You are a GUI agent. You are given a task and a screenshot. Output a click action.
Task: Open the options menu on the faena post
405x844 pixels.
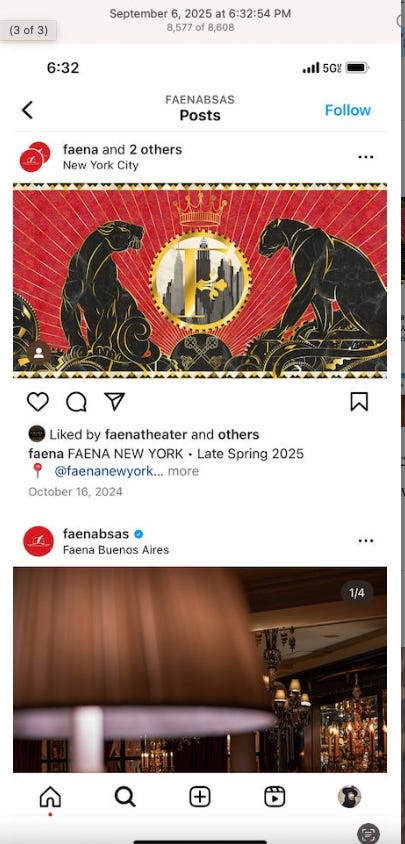[366, 157]
